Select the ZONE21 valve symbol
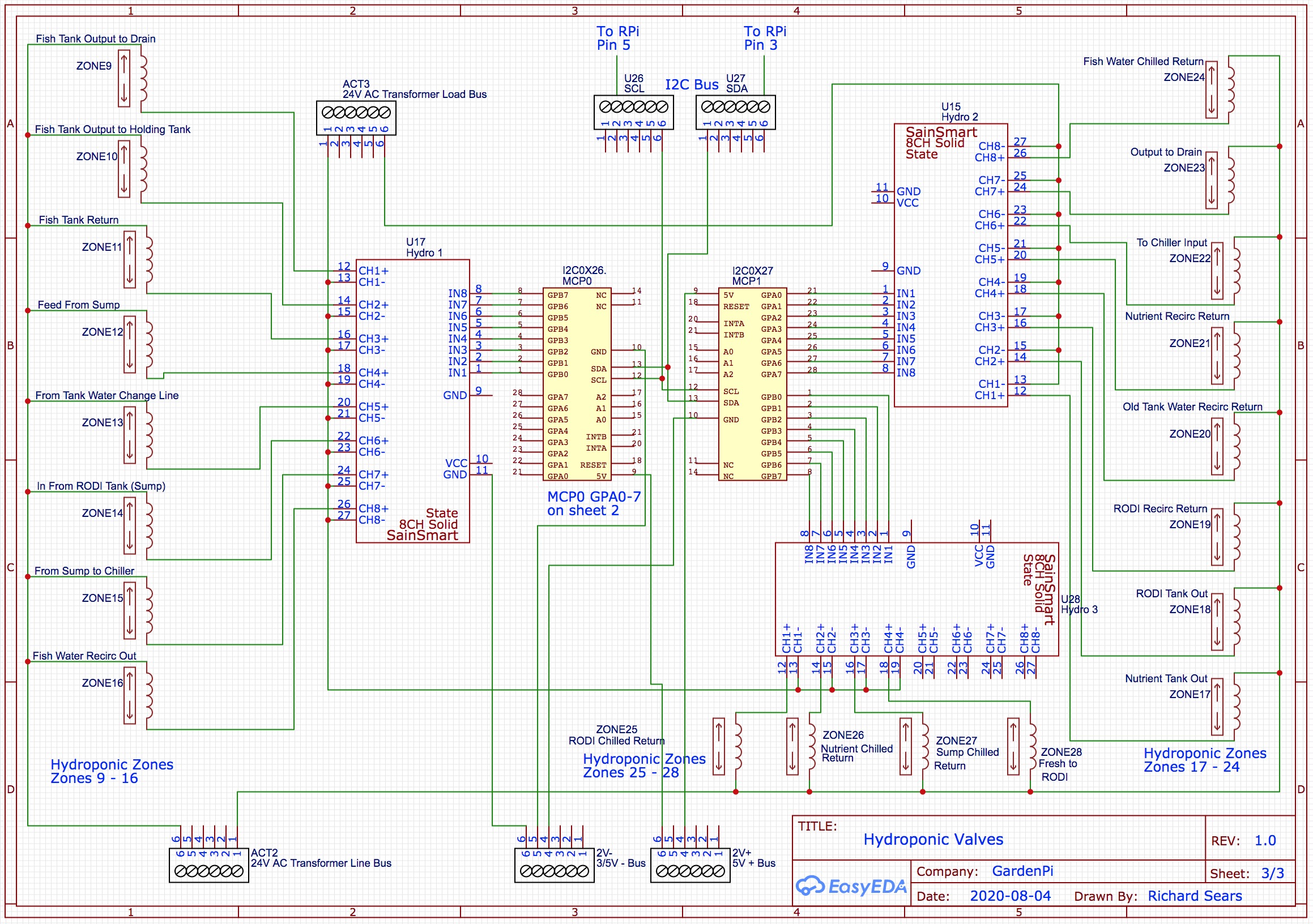Screen dimensions: 1313x924 tap(1227, 356)
